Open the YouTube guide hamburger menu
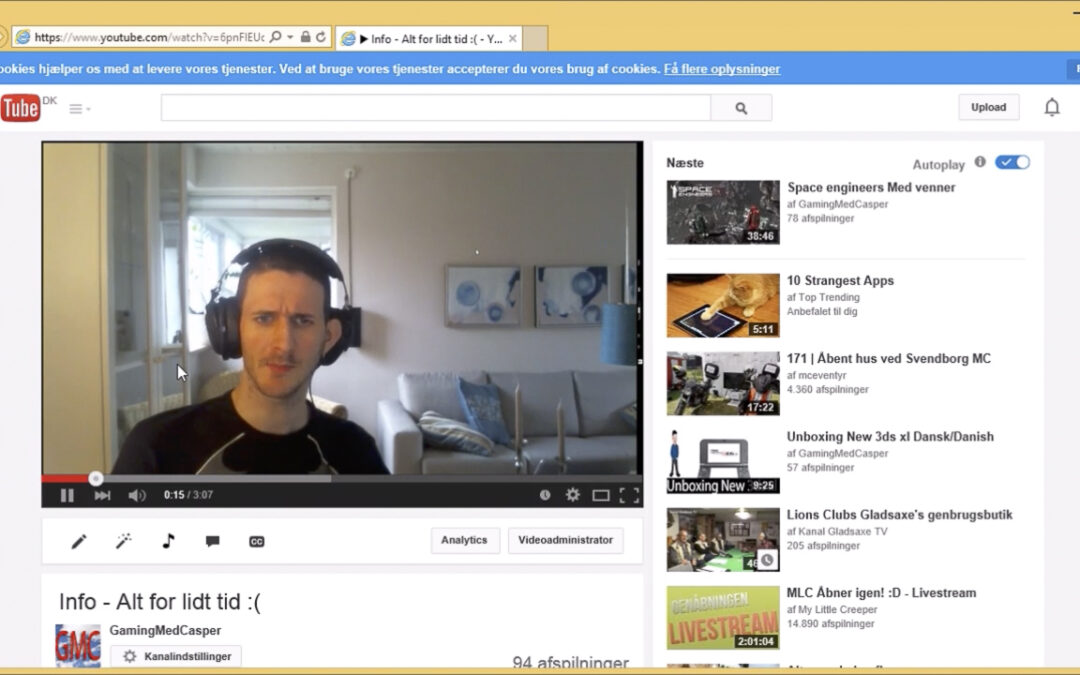This screenshot has height=675, width=1080. point(79,109)
